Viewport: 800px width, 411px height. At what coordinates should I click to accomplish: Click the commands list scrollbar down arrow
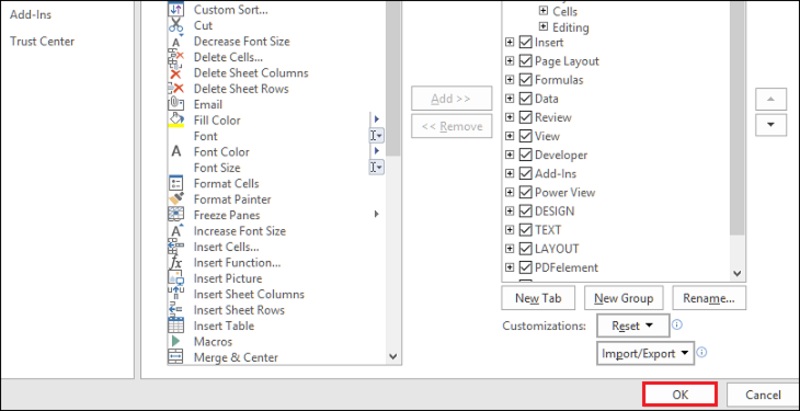[393, 357]
